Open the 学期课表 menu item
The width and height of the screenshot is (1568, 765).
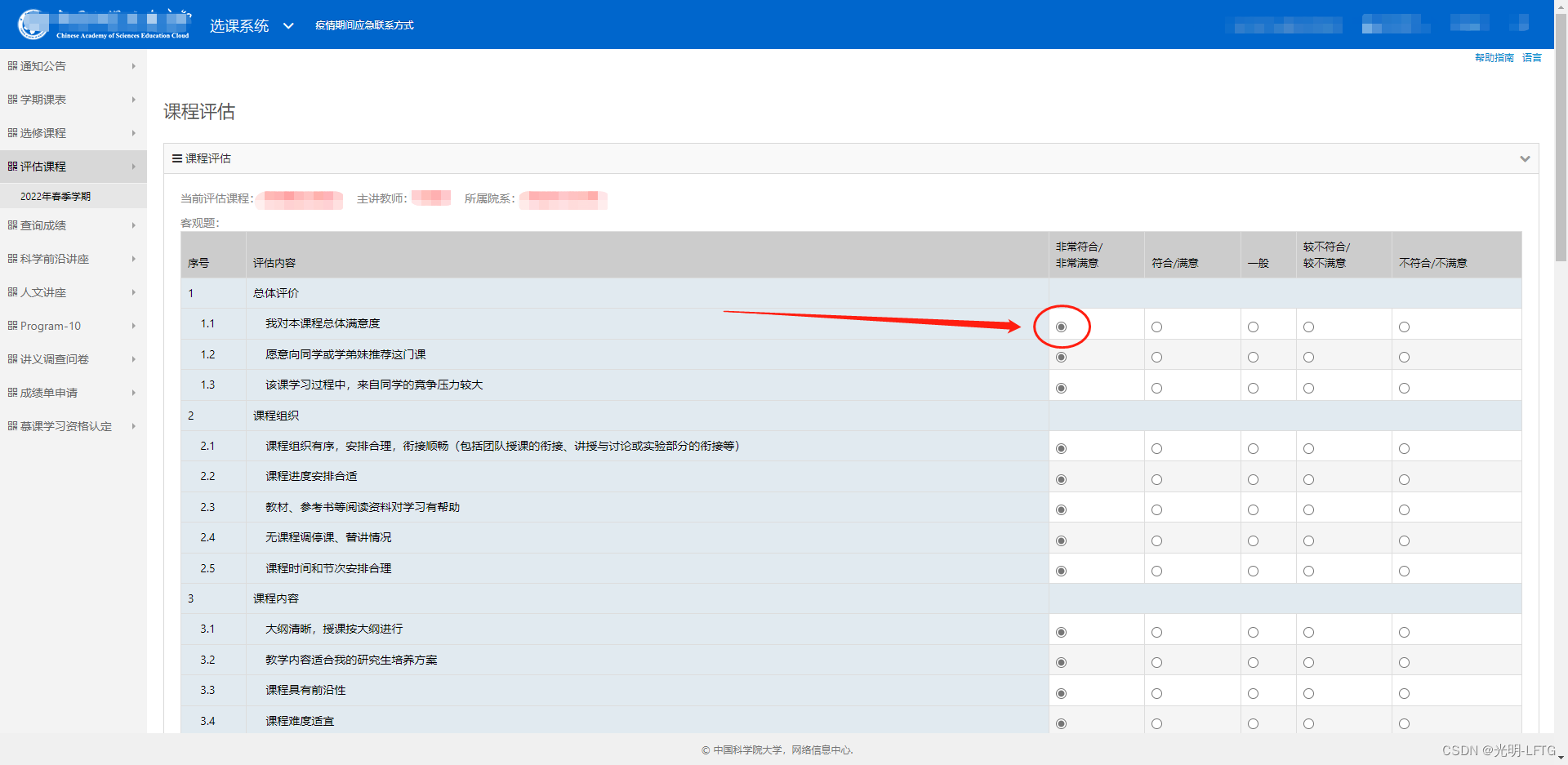[x=73, y=100]
